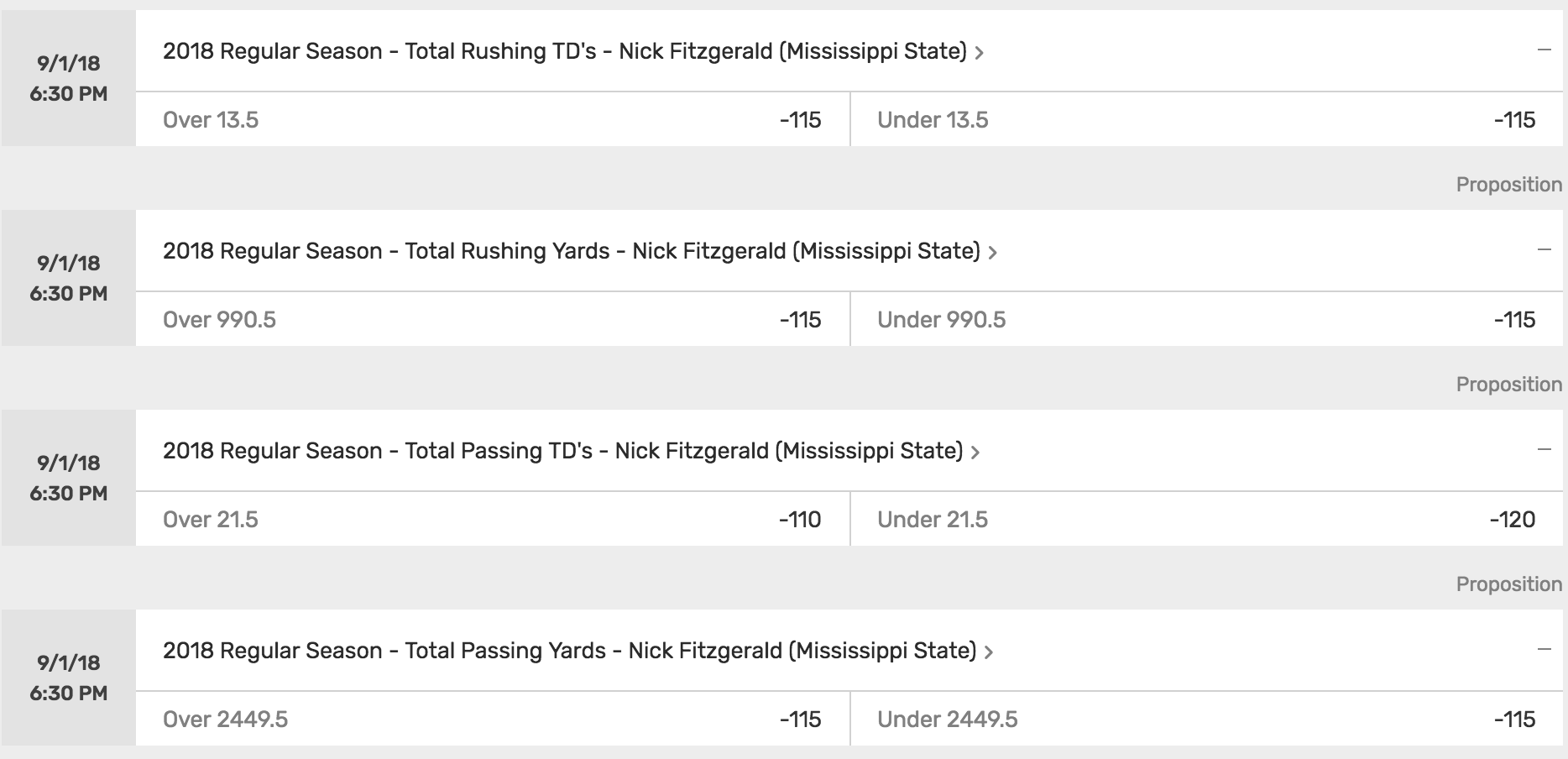Collapse the Total Passing TD's market with the minus icon
Image resolution: width=1568 pixels, height=759 pixels.
tap(1544, 450)
